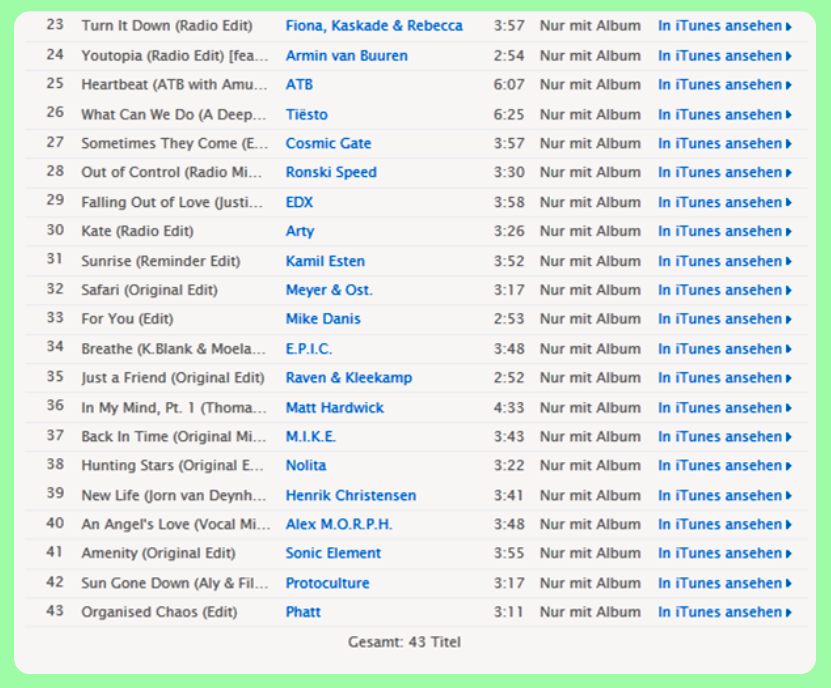The image size is (831, 688).
Task: View Just a Friend in iTunes
Action: click(x=724, y=377)
